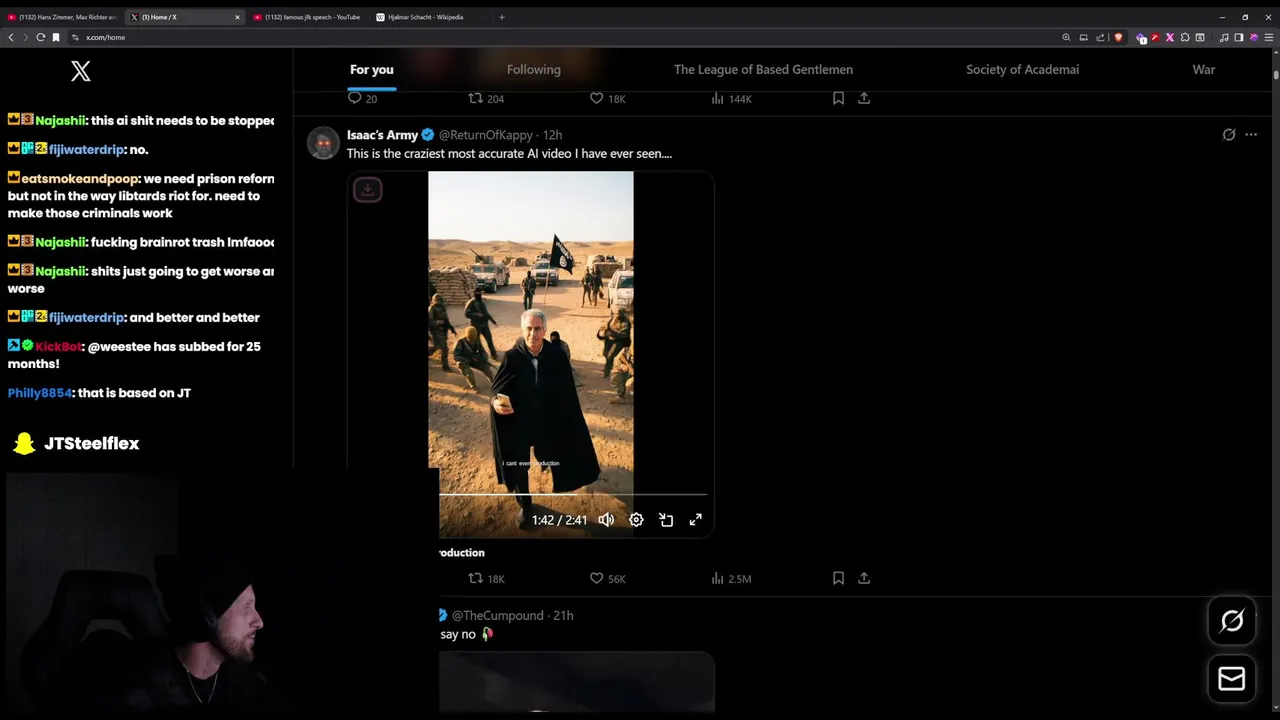Open the pink X extension icon

click(x=1170, y=37)
